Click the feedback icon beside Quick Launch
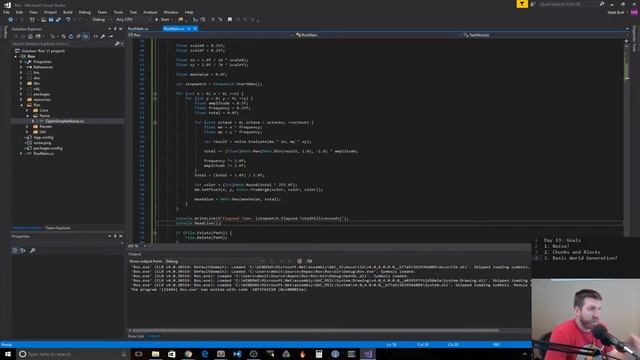The image size is (640, 360). [x=533, y=4]
